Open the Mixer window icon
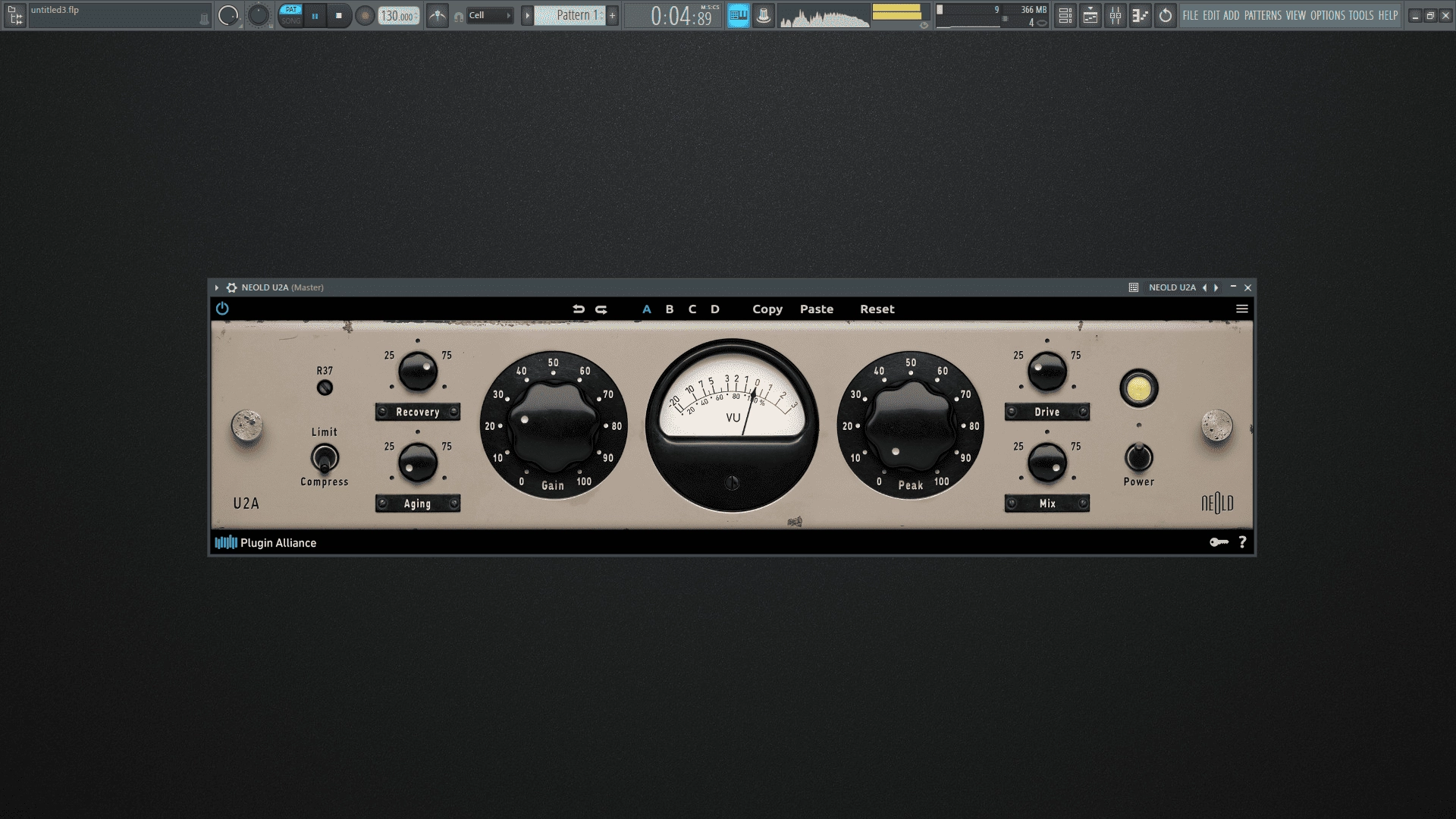This screenshot has width=1456, height=819. click(1116, 16)
